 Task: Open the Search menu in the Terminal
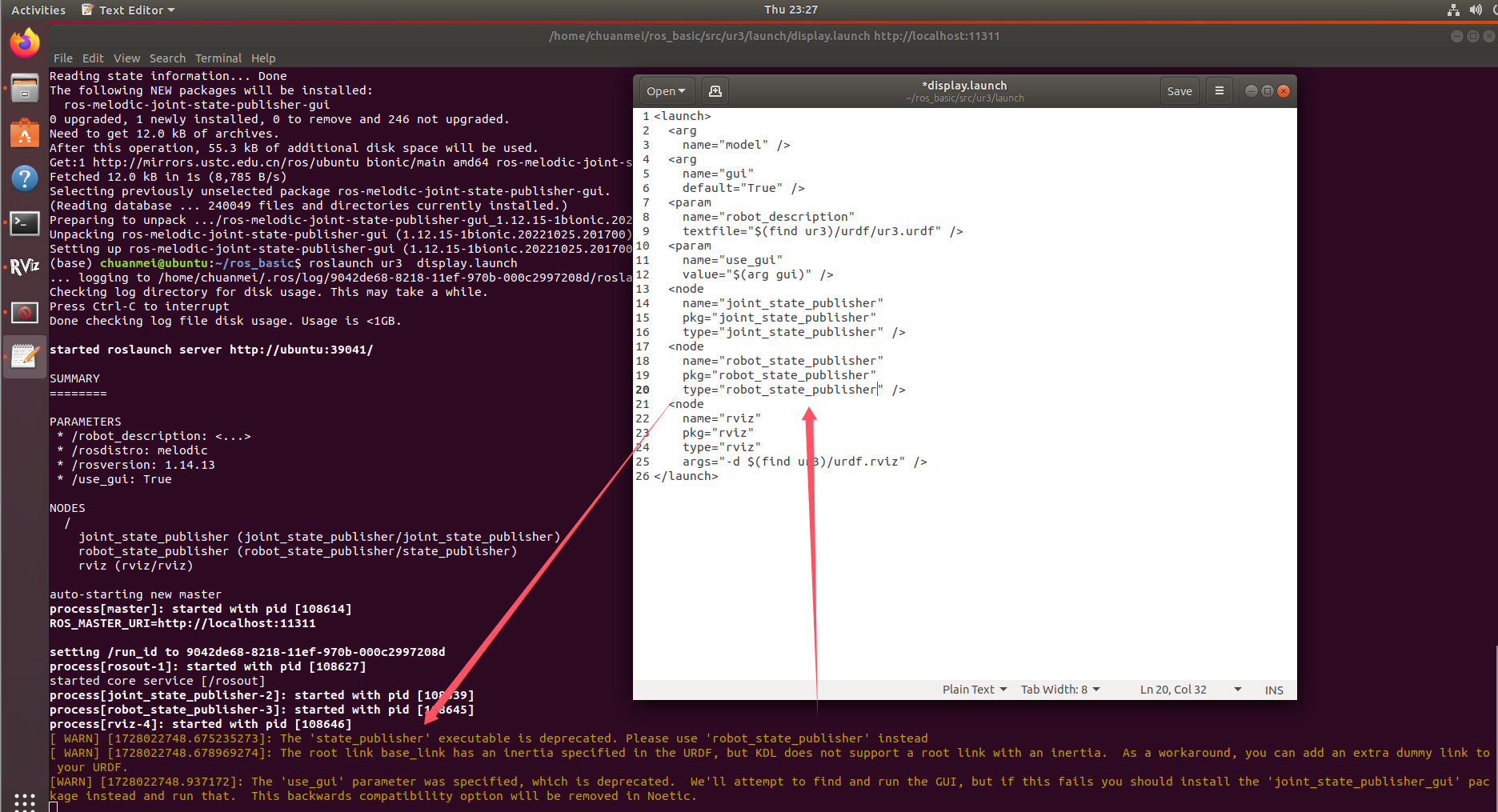point(167,58)
